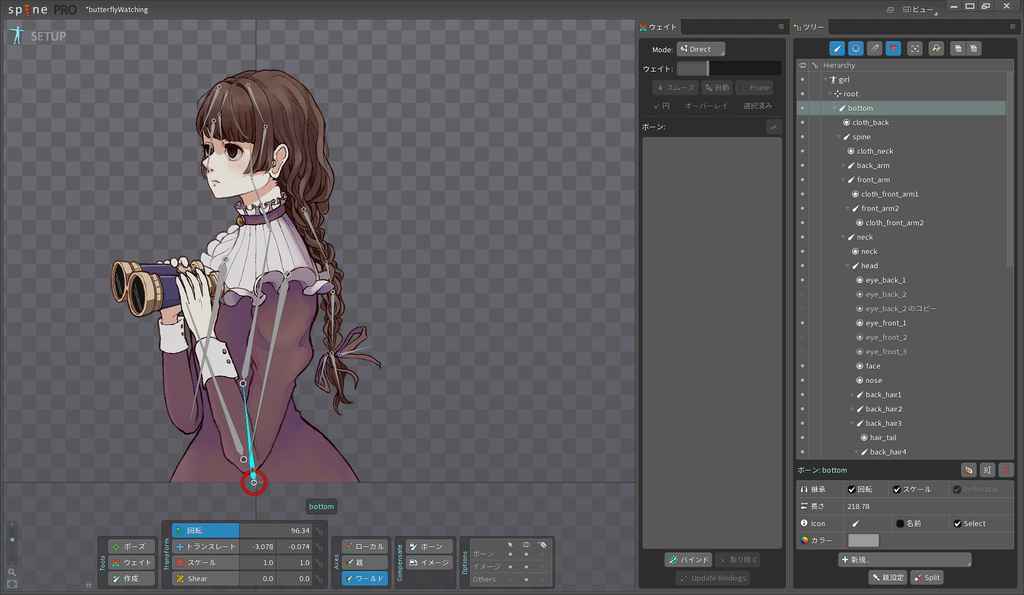The width and height of the screenshot is (1024, 595).
Task: Click the link icon beside translate values
Action: pos(319,547)
